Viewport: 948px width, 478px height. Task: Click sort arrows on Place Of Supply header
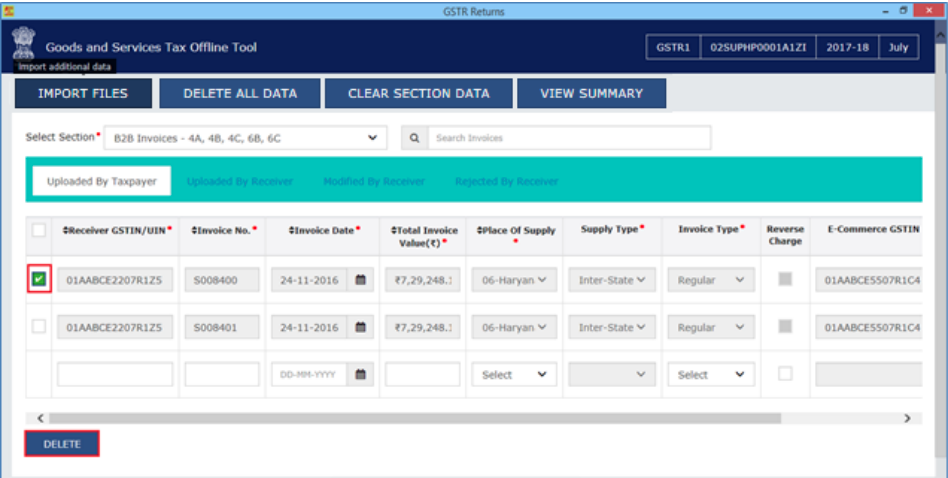pos(479,230)
